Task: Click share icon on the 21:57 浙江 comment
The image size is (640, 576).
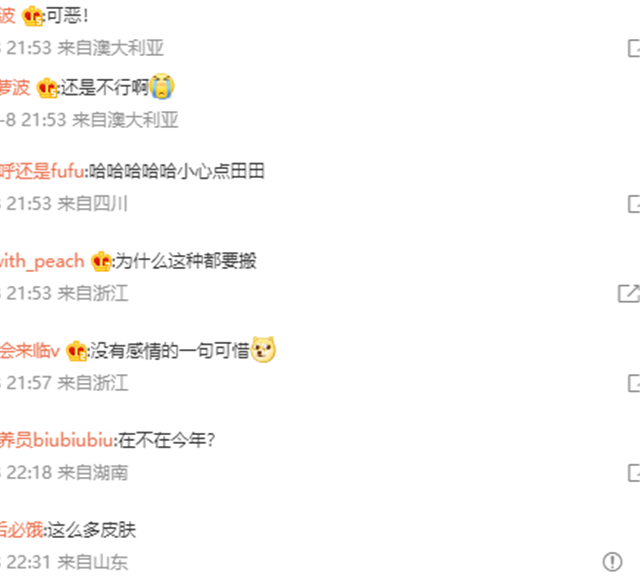Action: 634,383
